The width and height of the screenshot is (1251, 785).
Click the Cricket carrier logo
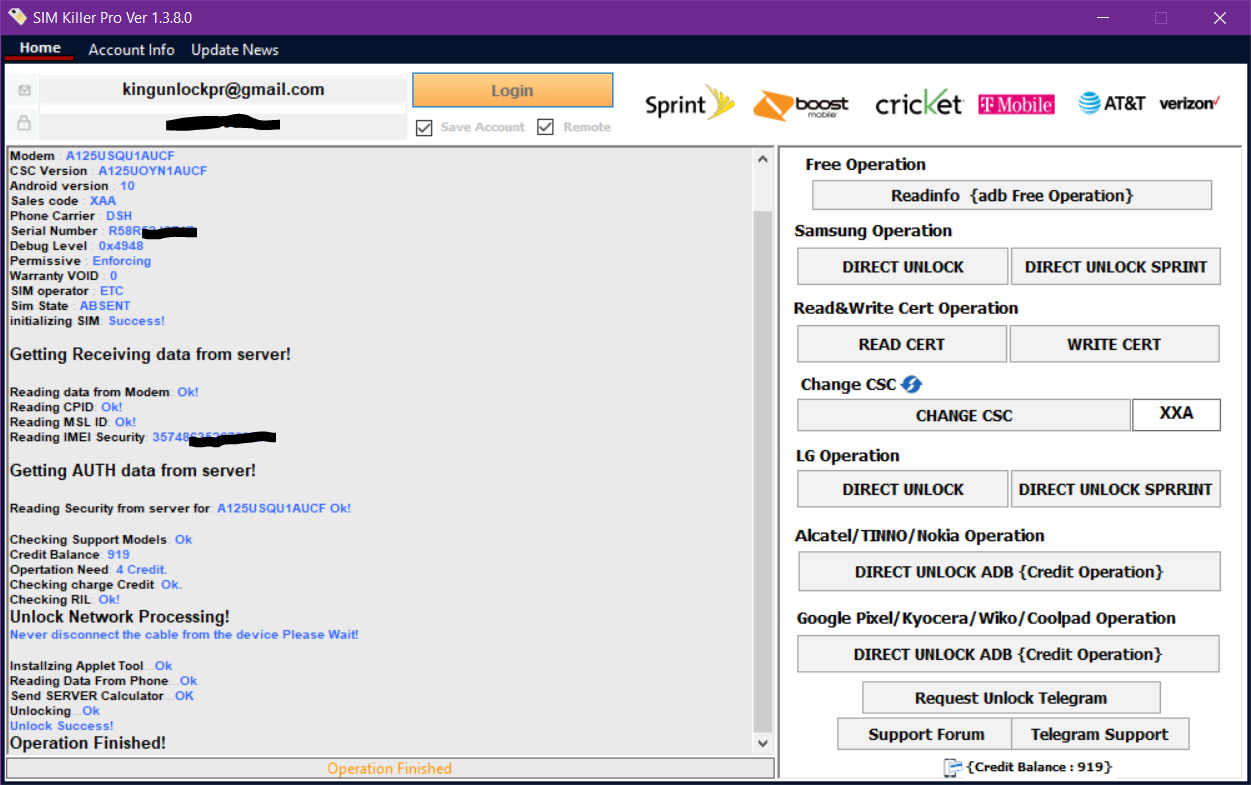tap(919, 102)
